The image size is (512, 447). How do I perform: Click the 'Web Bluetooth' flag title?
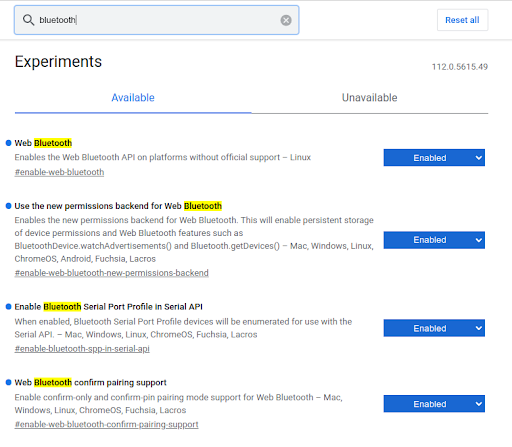pos(43,143)
